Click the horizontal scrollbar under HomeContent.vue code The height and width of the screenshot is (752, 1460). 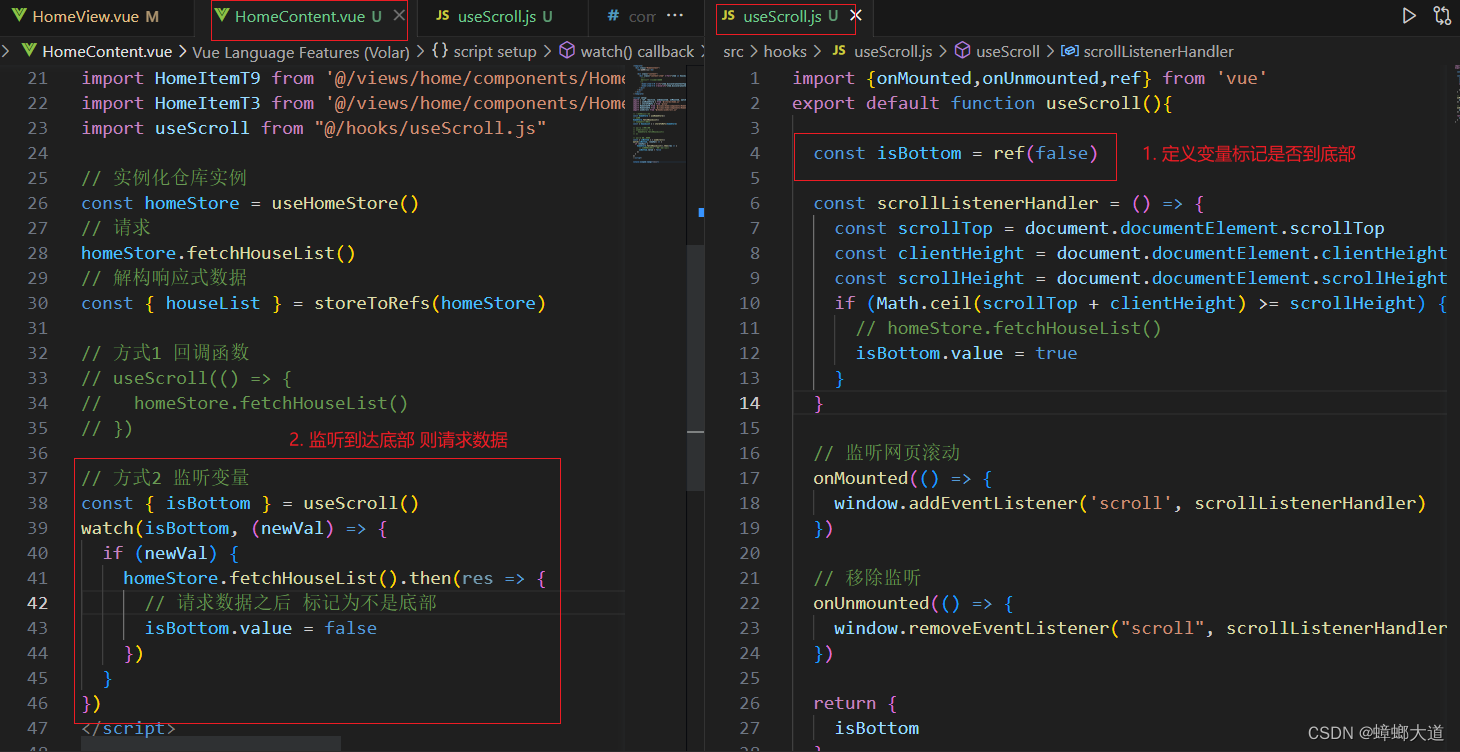click(211, 744)
